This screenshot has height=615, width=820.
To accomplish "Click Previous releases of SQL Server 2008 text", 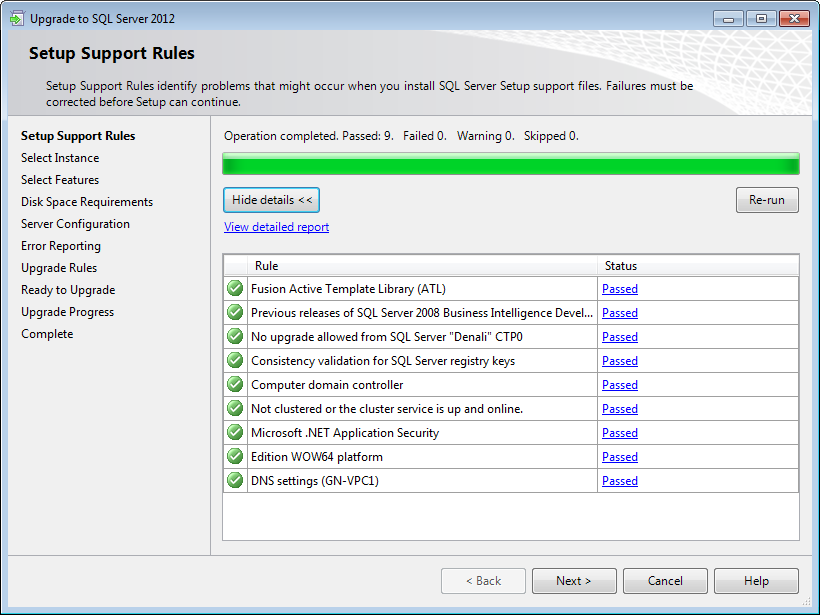I will (x=422, y=313).
